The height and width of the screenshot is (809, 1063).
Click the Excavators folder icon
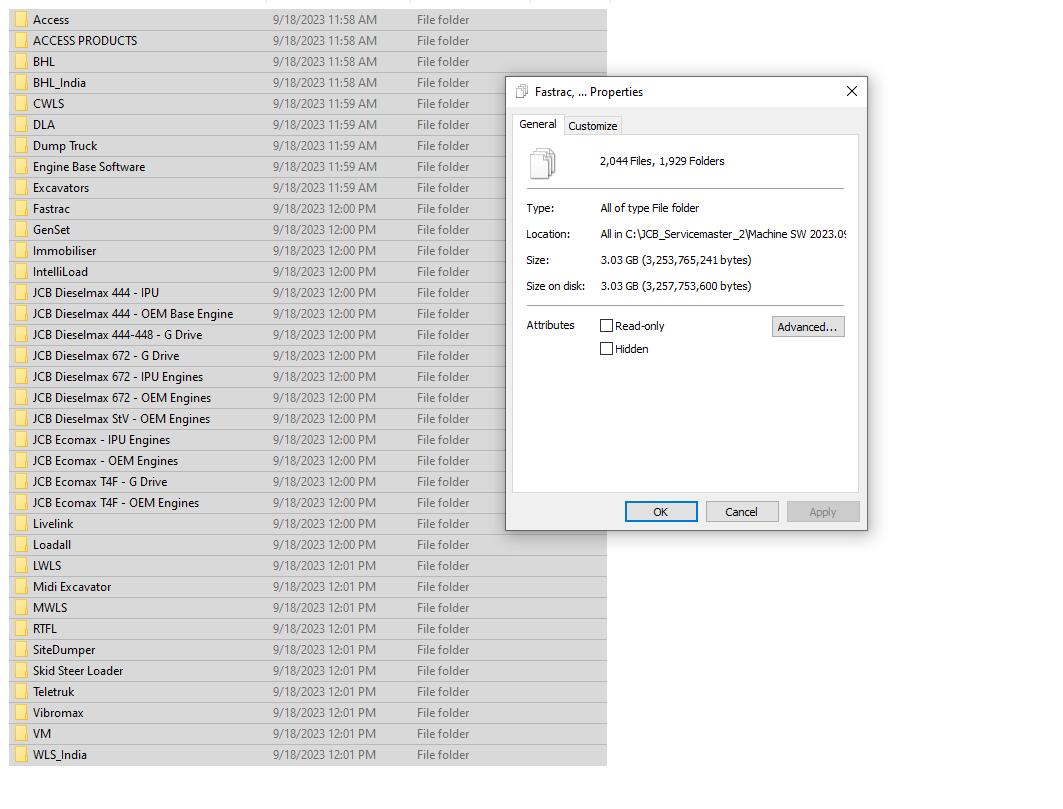22,188
